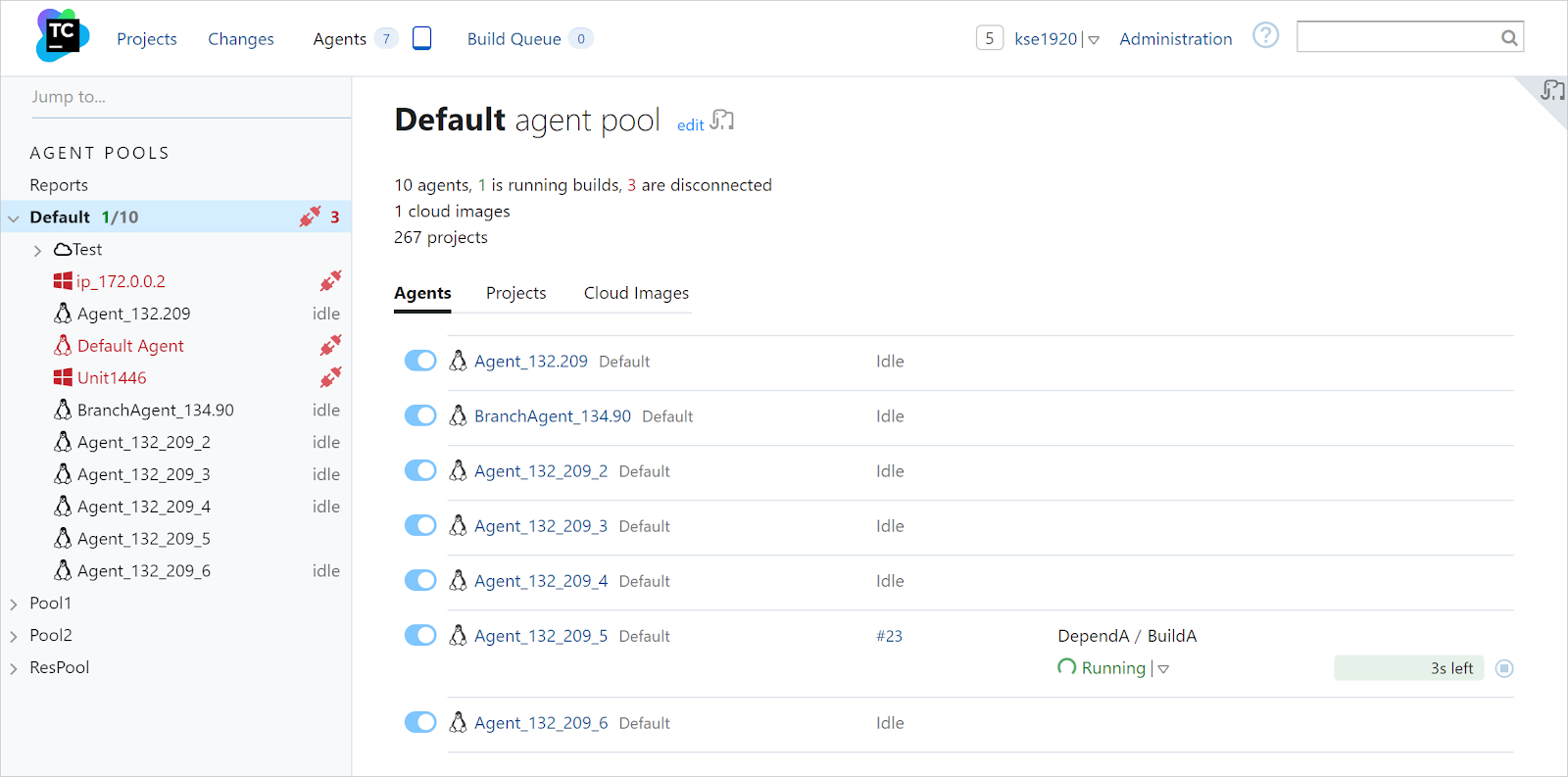Click the agents tablet icon in header
This screenshot has height=777, width=1568.
(x=421, y=38)
